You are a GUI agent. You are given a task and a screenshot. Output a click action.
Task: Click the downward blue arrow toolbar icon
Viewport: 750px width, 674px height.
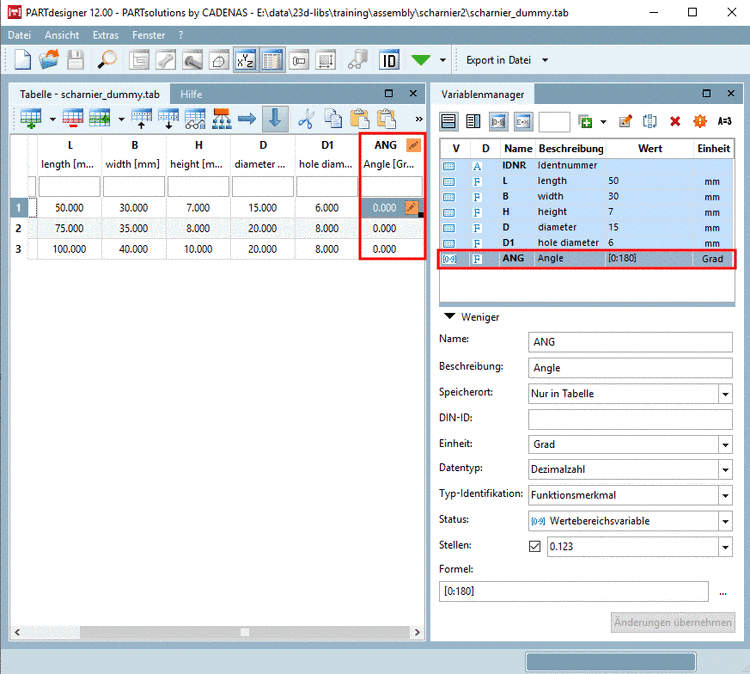[275, 119]
